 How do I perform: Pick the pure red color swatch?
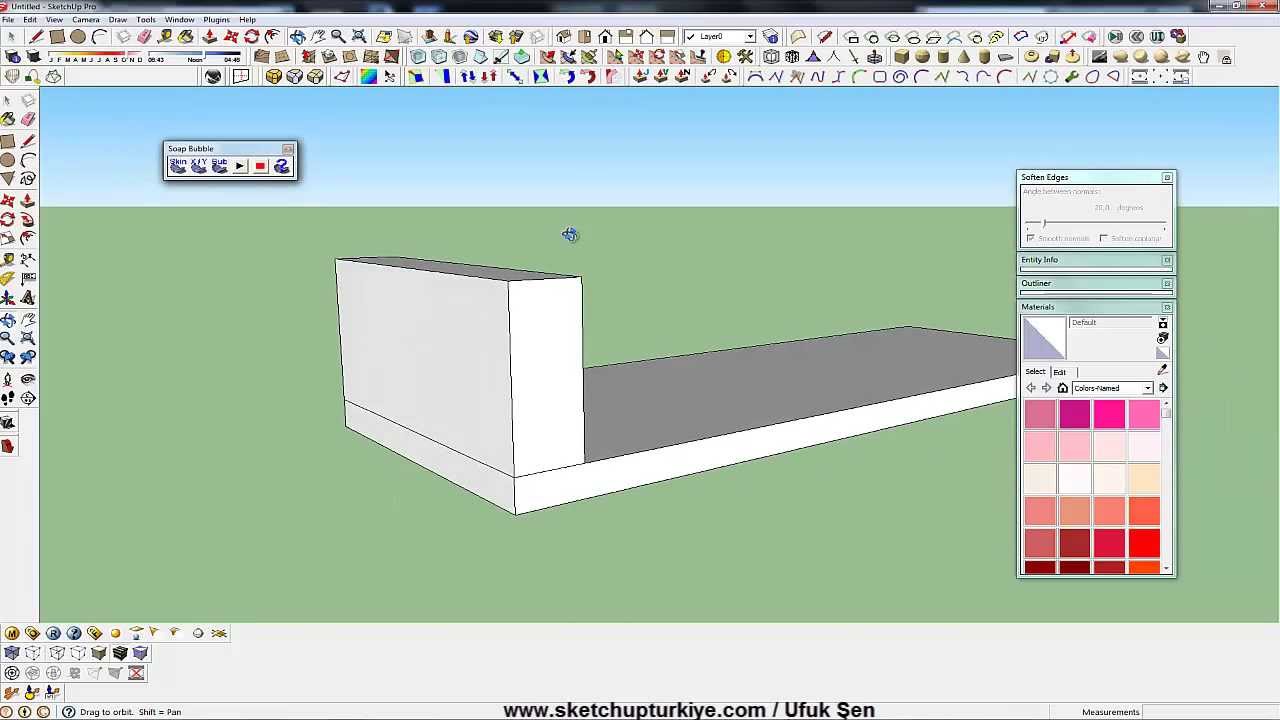click(x=1143, y=542)
